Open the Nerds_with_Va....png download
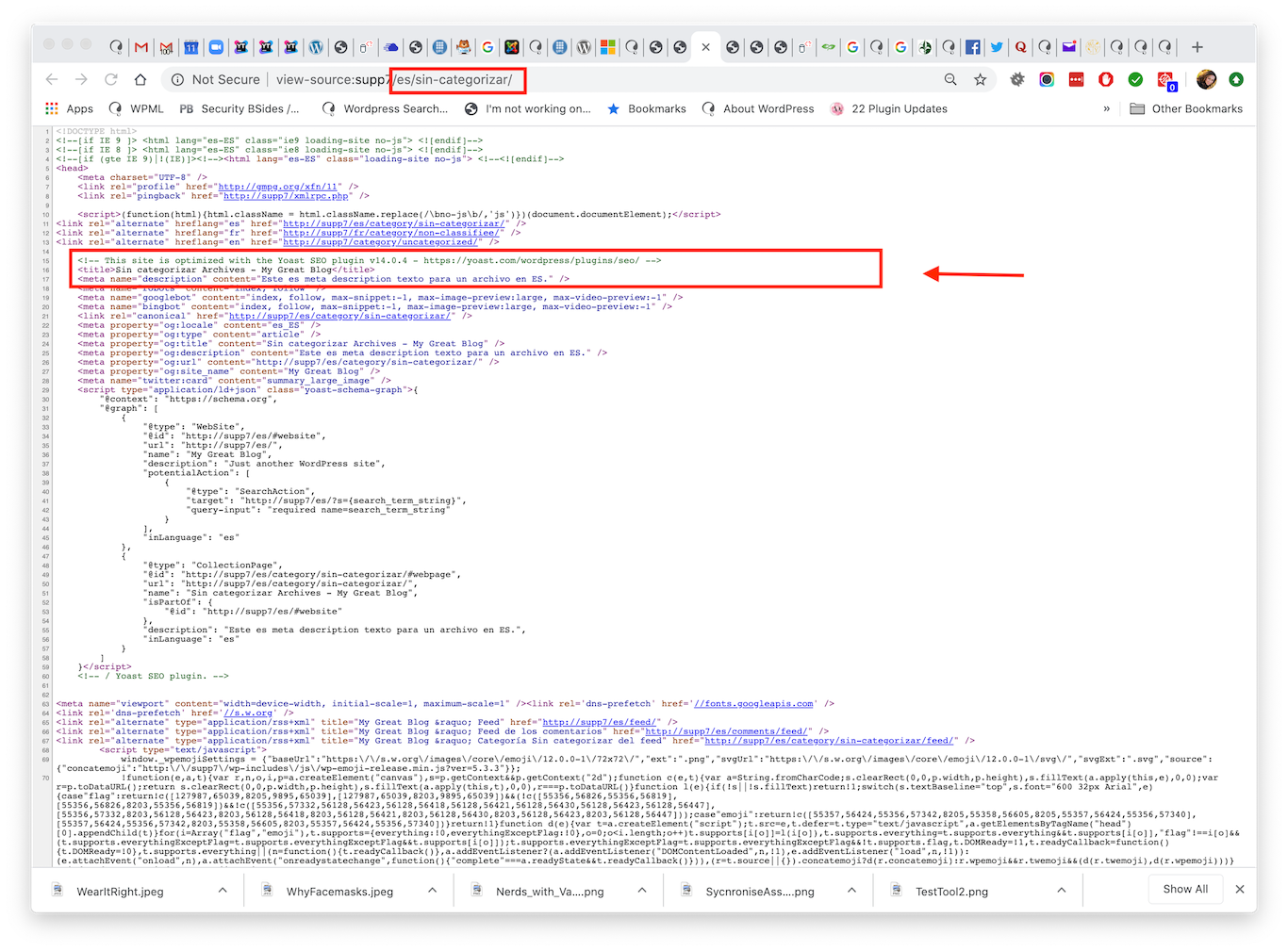This screenshot has height=951, width=1288. [x=550, y=892]
